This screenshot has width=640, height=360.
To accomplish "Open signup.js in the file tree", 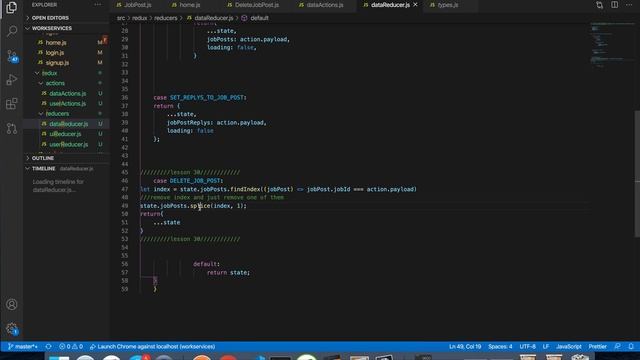I will 57,63.
